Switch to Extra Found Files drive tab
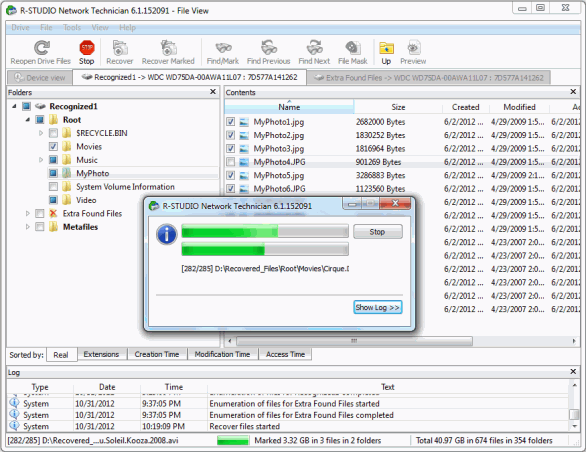Viewport: 586px width, 452px height. [x=429, y=78]
